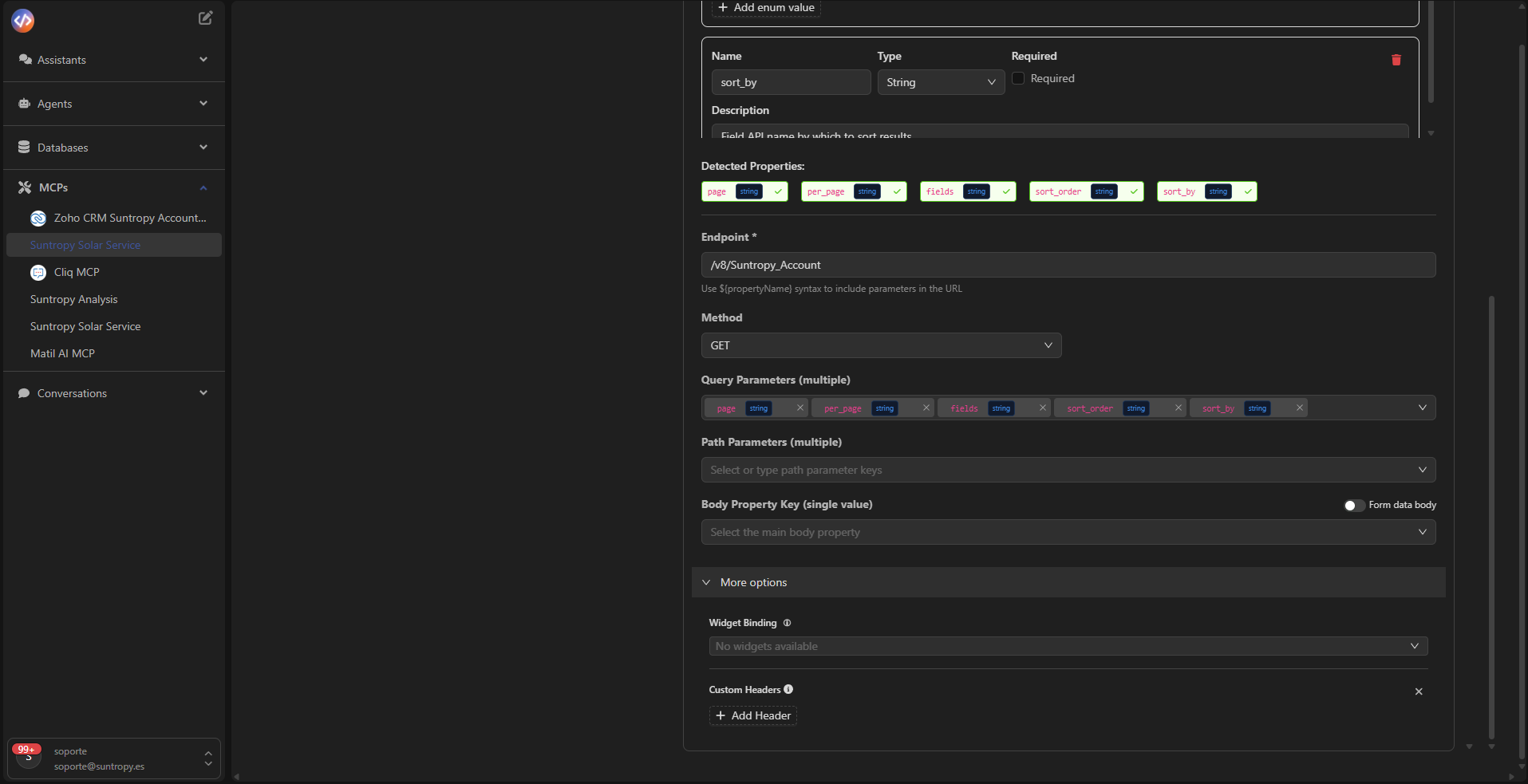This screenshot has height=784, width=1528.
Task: Click Add enum value button
Action: pyautogui.click(x=766, y=7)
